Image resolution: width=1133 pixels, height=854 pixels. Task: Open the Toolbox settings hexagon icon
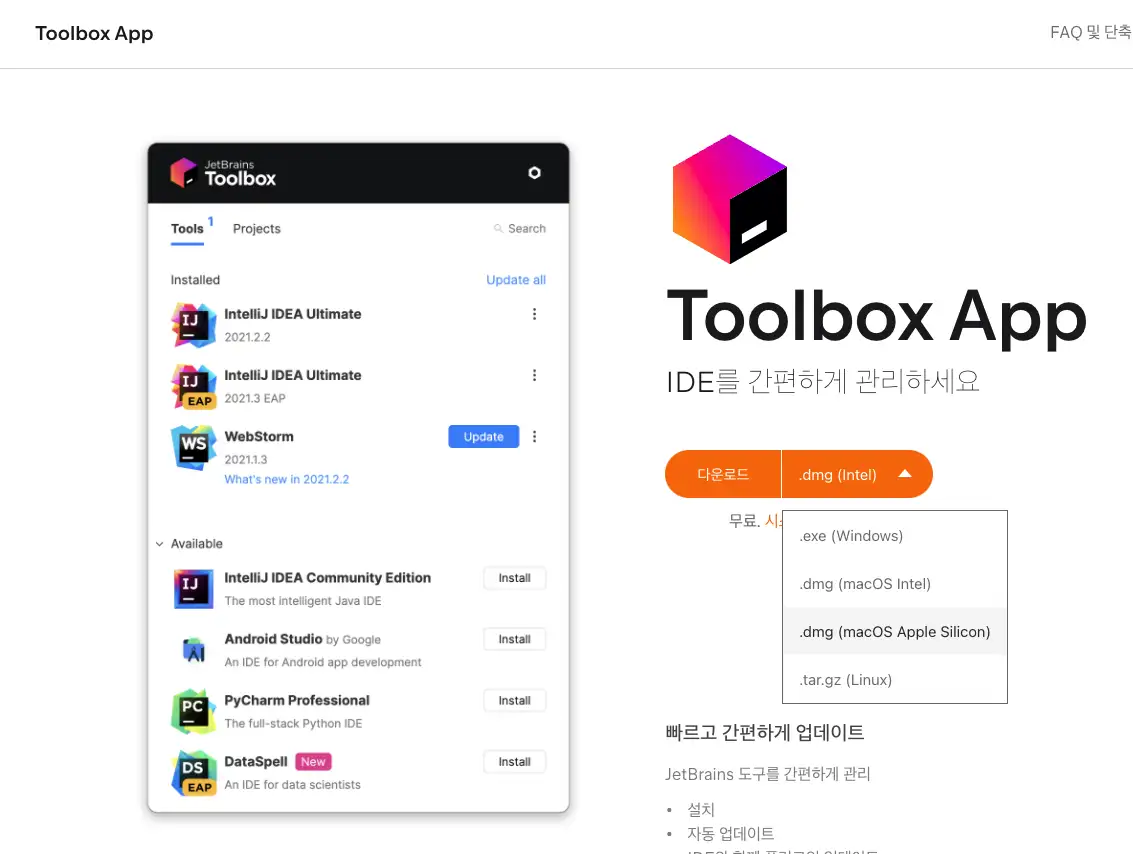534,173
